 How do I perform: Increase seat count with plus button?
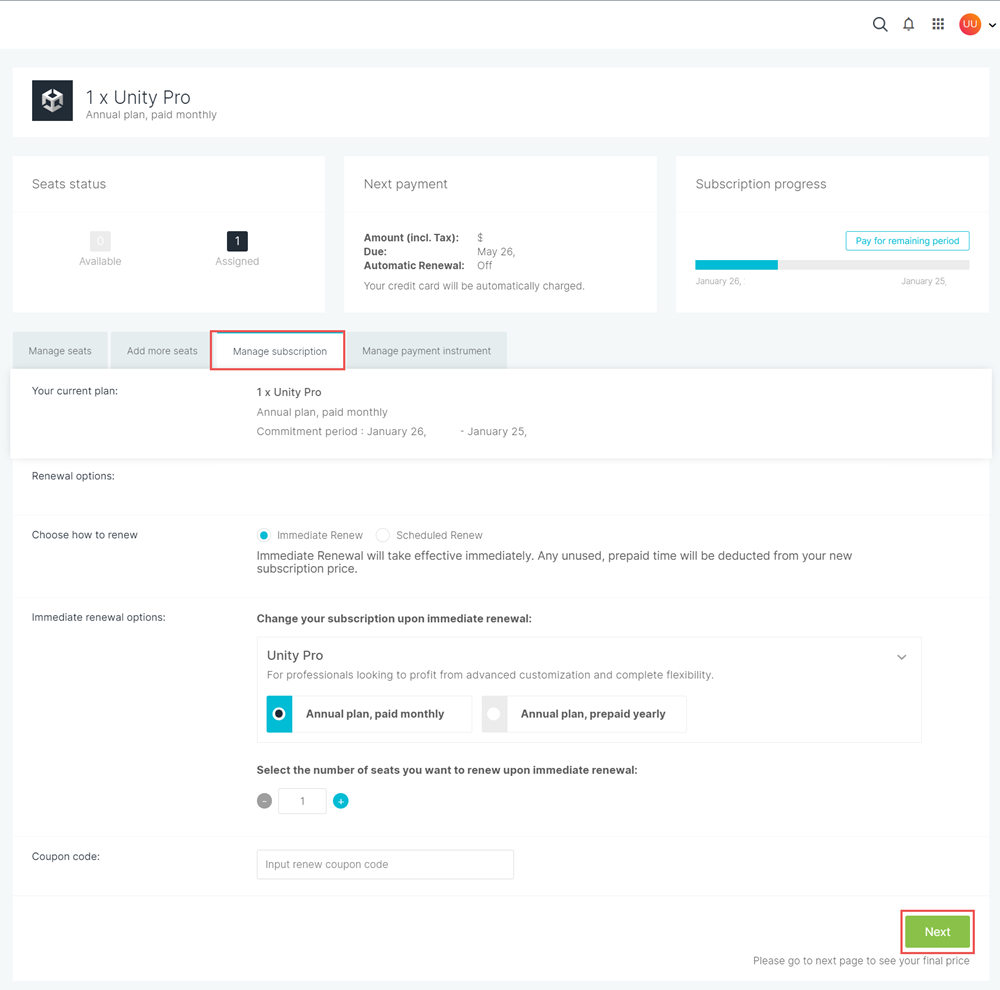pyautogui.click(x=341, y=801)
